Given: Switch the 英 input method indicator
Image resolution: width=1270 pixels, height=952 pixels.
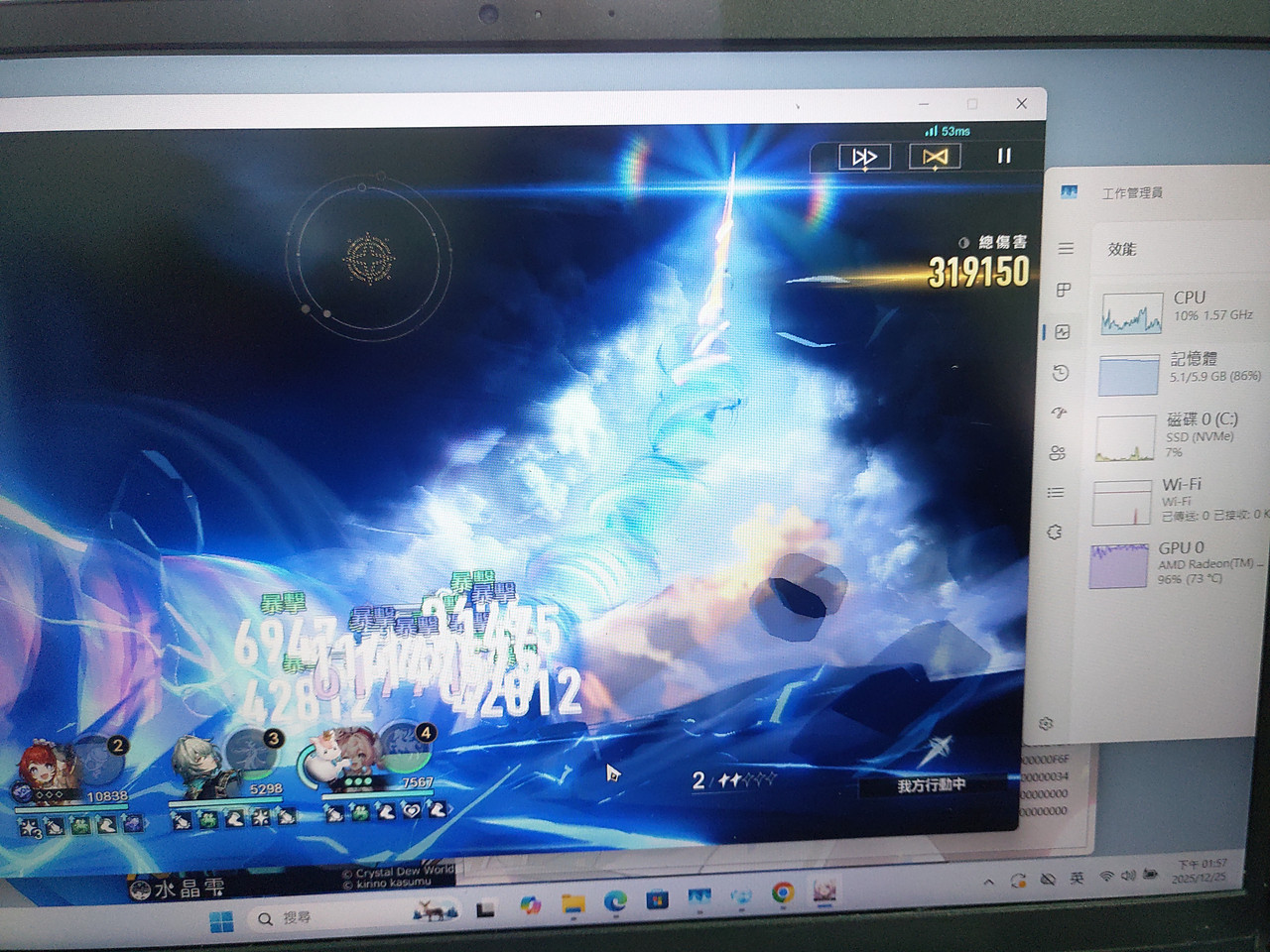Looking at the screenshot, I should coord(1077,879).
